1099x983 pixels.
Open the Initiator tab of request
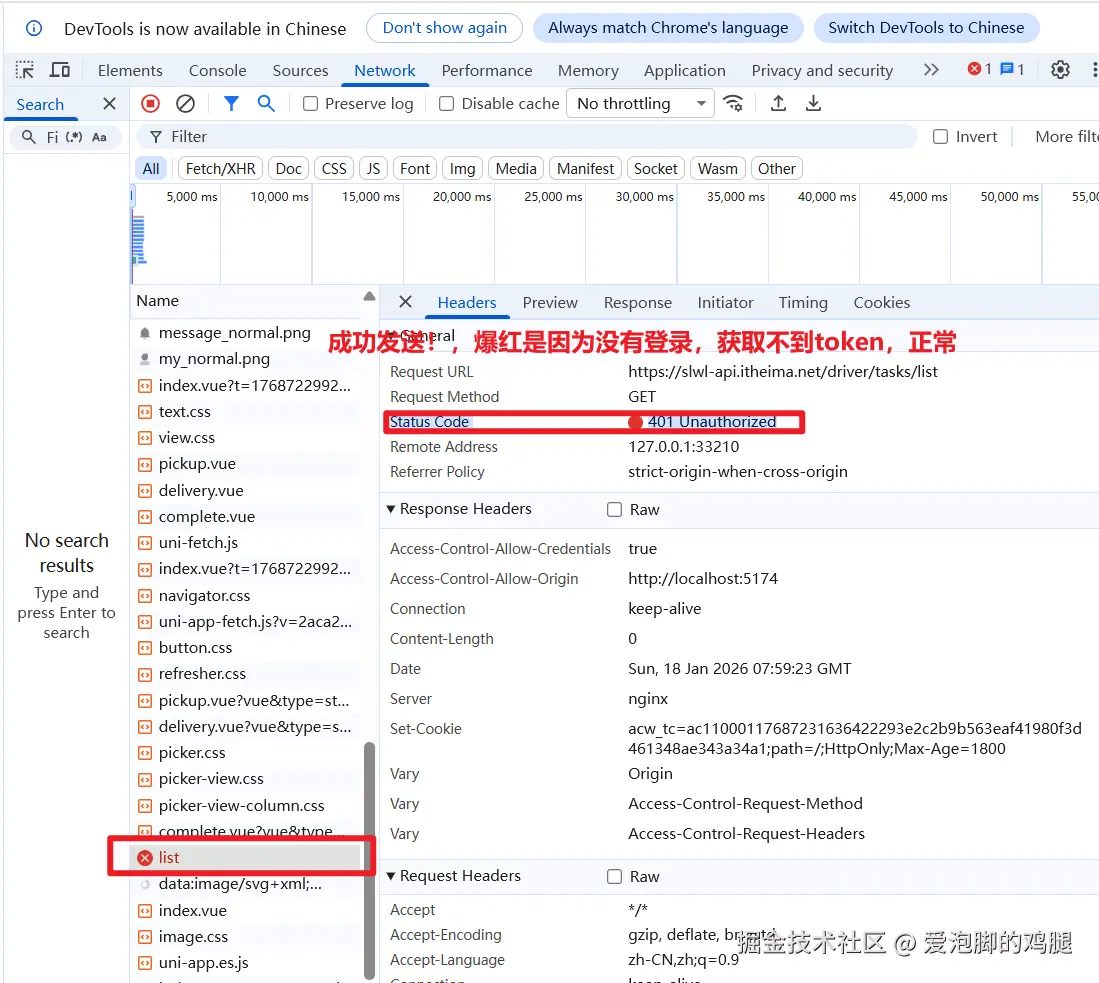click(725, 303)
